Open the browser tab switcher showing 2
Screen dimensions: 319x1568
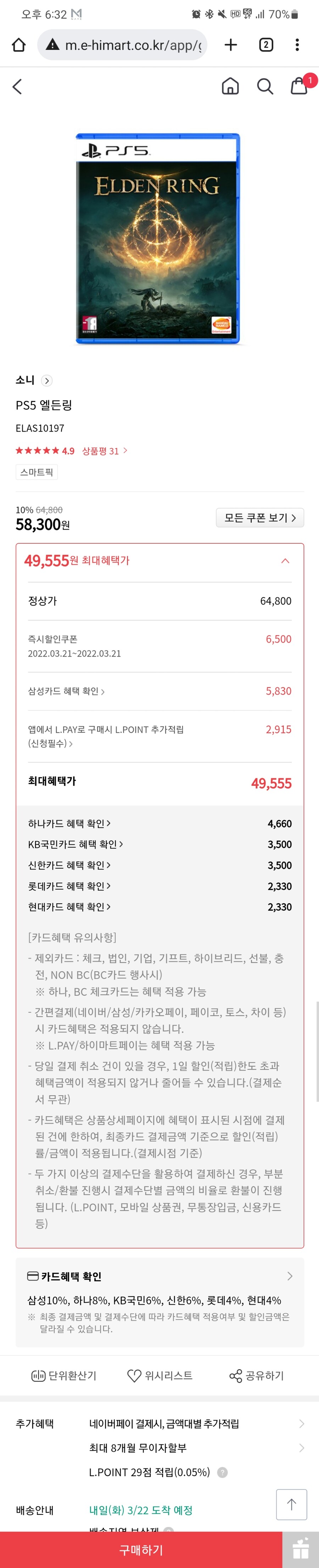click(265, 44)
